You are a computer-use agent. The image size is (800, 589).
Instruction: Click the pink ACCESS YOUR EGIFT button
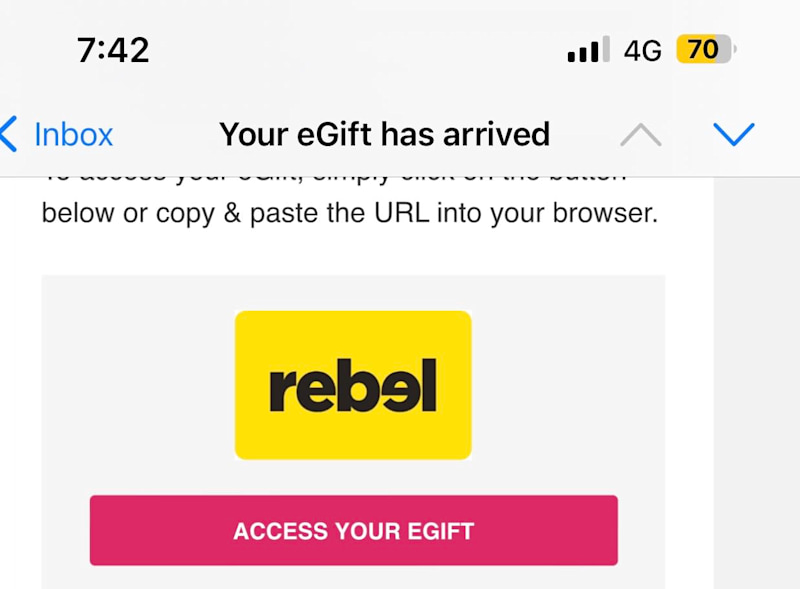354,530
